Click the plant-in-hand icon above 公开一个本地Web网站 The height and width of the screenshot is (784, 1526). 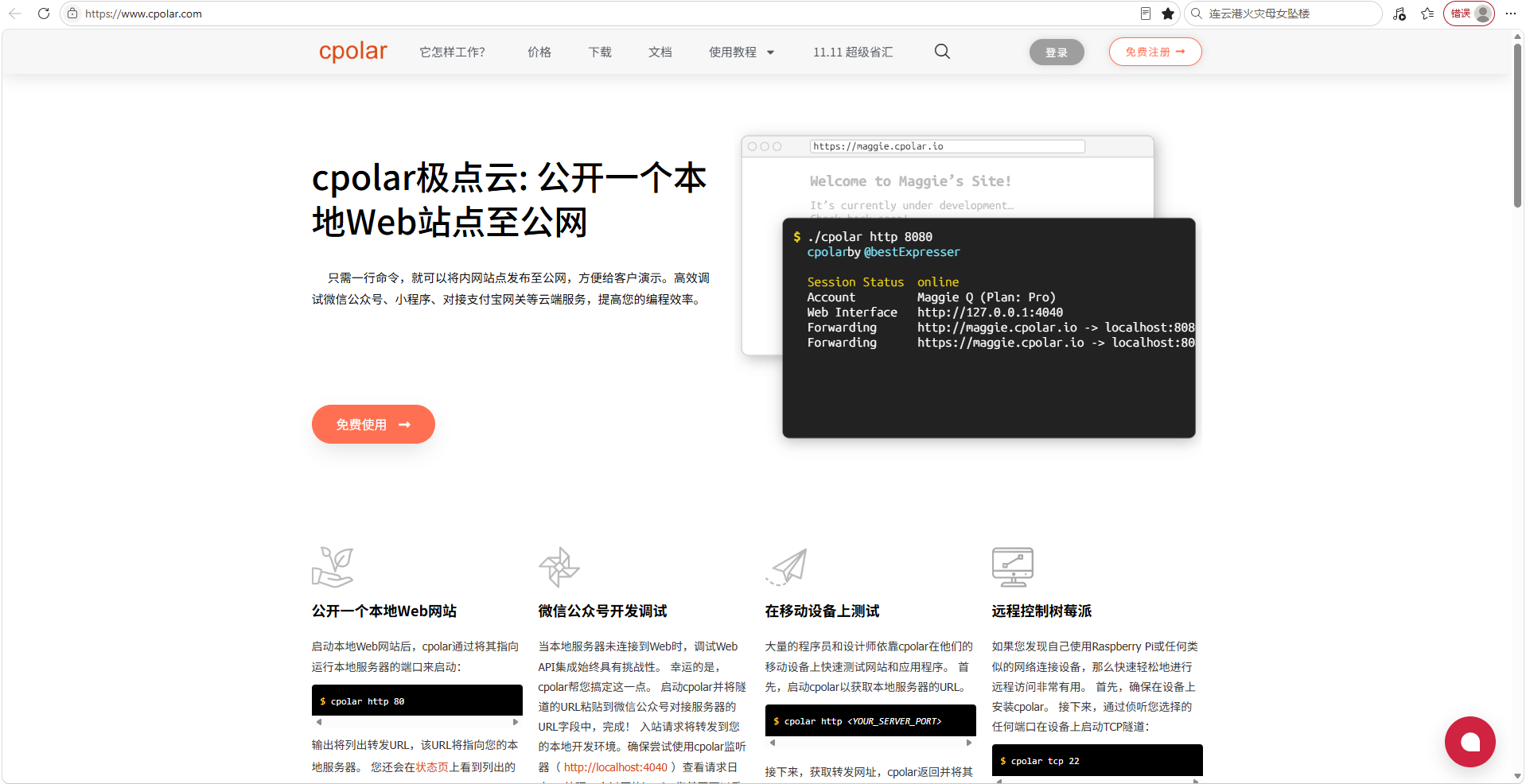point(333,567)
